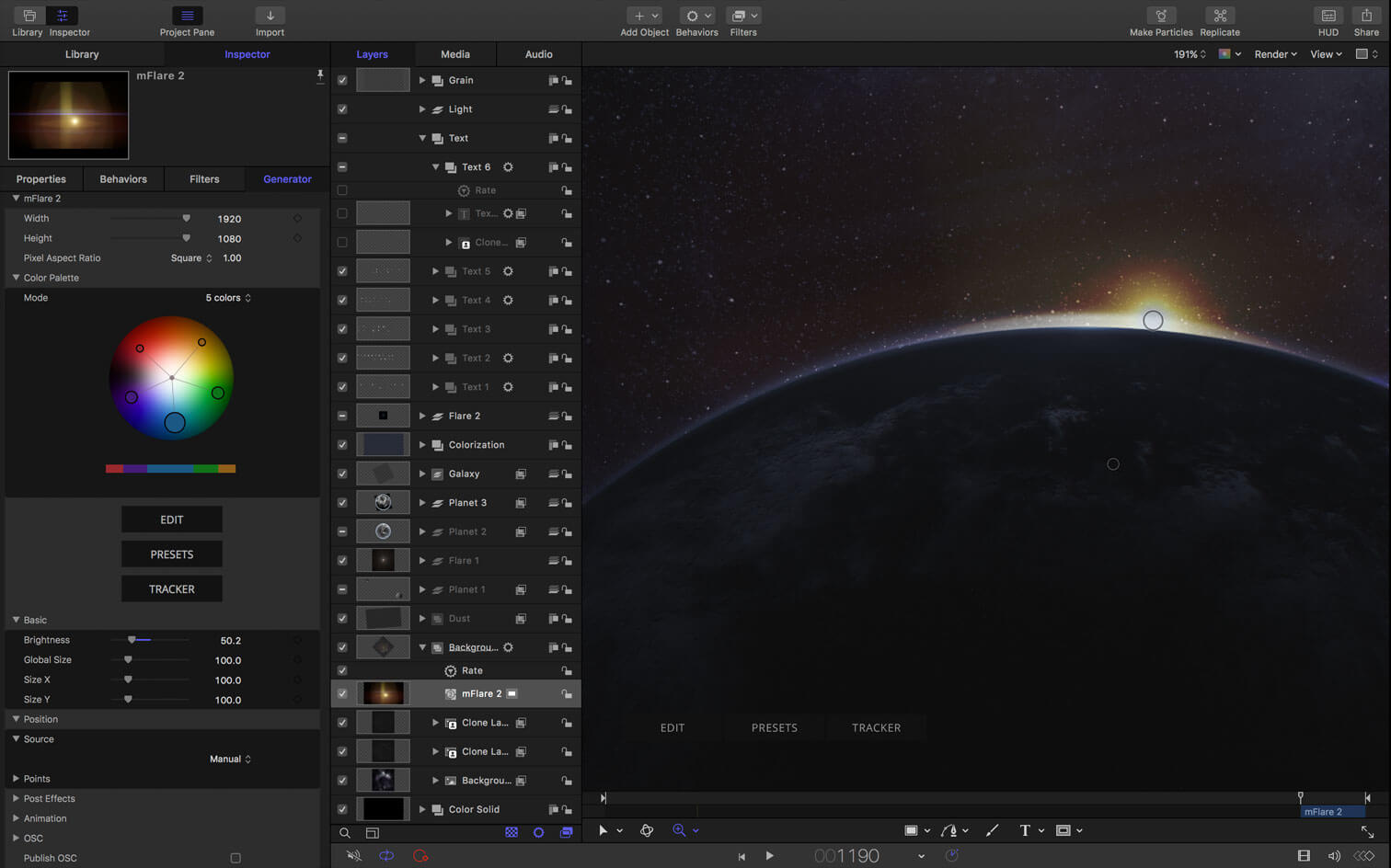Toggle visibility checkbox for mFlare 2 layer
Screen dimensions: 1391x868
(x=342, y=694)
